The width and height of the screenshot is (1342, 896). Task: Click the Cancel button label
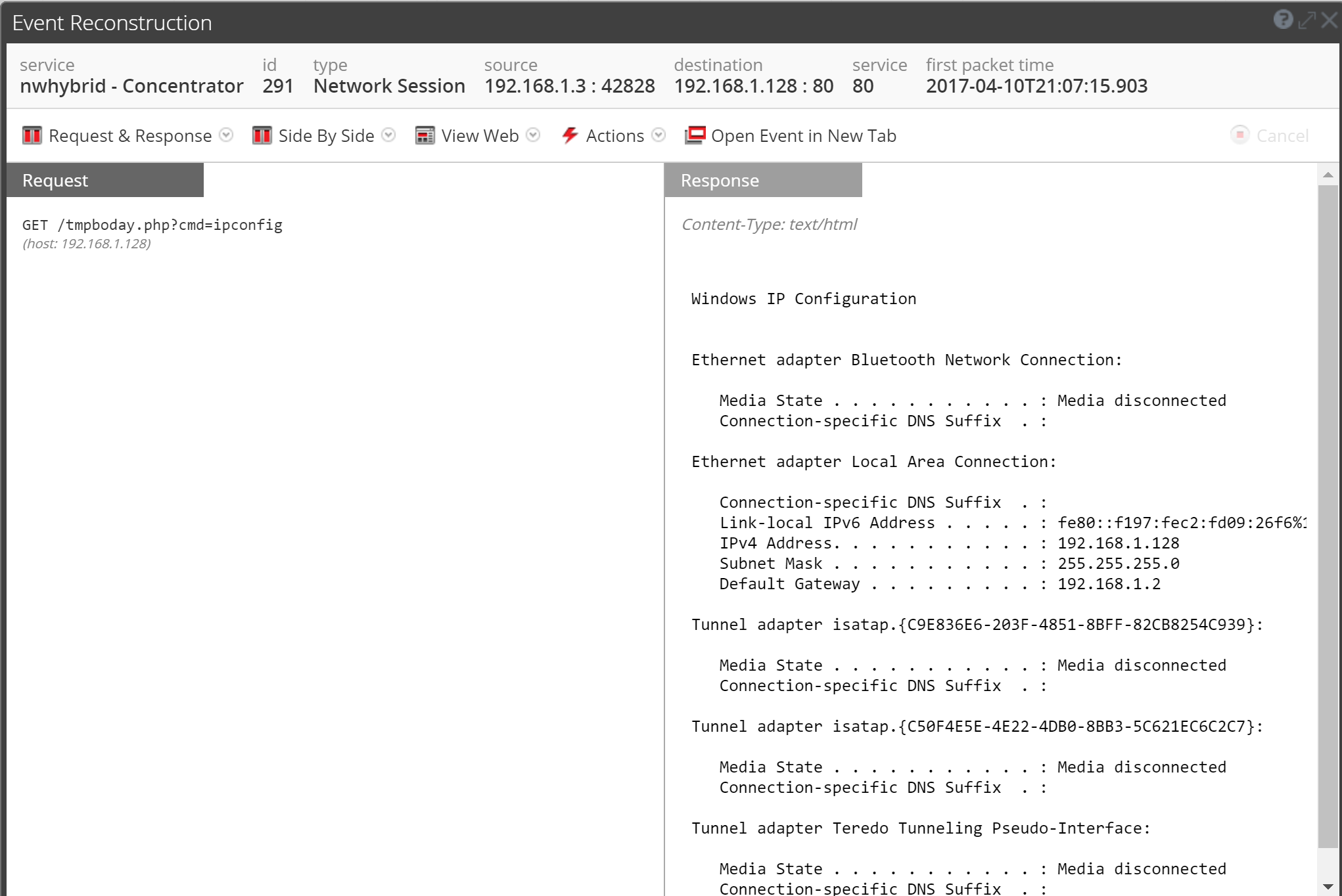1282,135
